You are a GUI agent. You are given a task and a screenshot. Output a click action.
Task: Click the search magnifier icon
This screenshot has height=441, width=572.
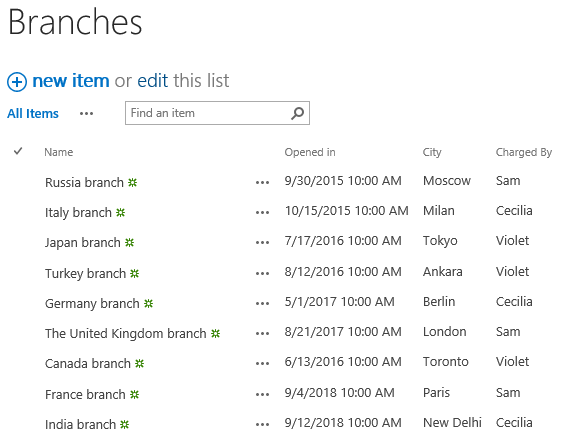(x=297, y=113)
